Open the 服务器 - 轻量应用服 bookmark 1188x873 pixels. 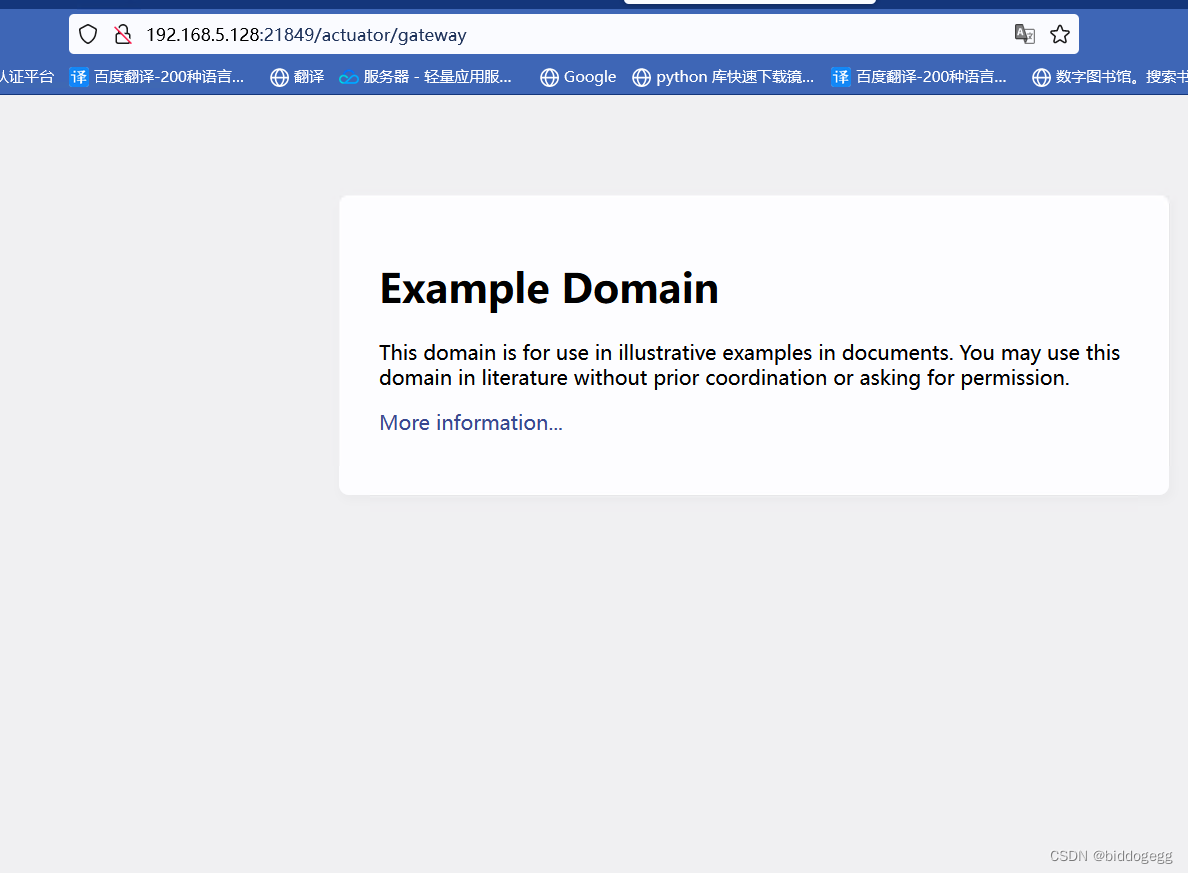click(x=425, y=77)
